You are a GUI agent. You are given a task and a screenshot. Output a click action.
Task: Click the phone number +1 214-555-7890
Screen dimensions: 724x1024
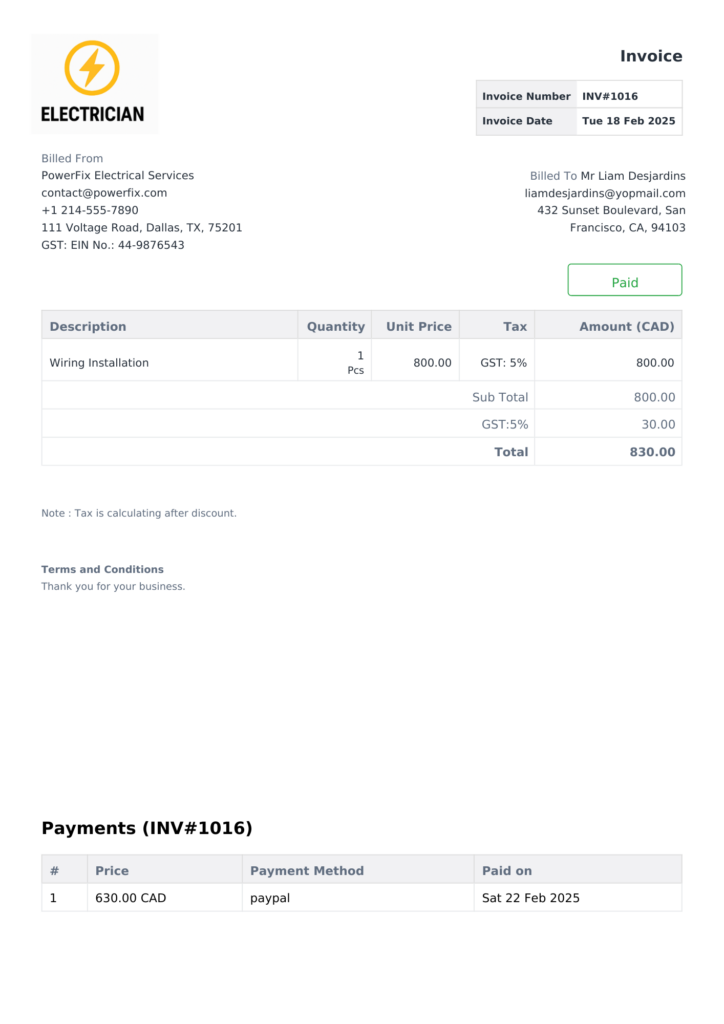pos(90,210)
